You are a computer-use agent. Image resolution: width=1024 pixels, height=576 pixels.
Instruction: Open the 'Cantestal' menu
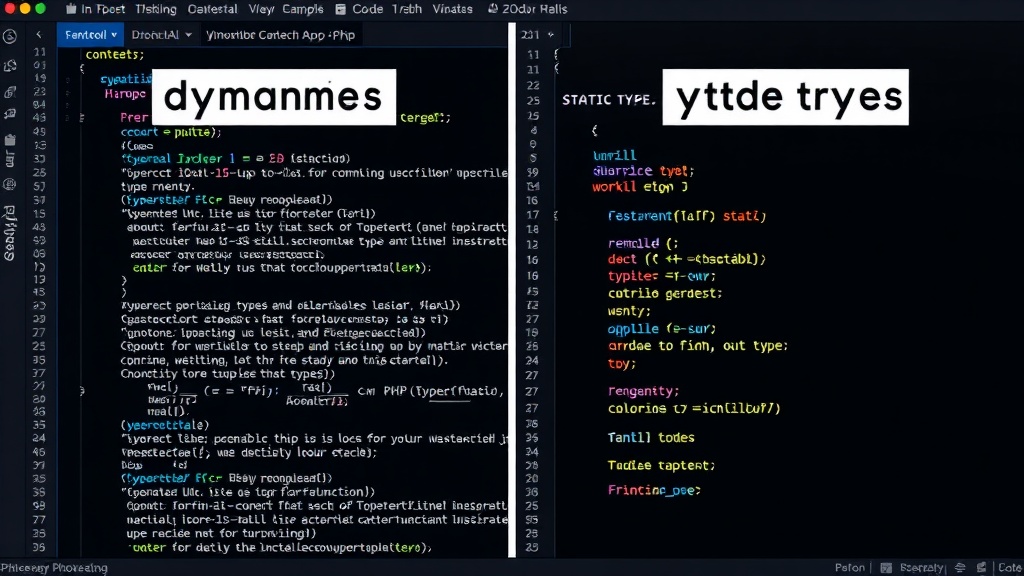(212, 9)
